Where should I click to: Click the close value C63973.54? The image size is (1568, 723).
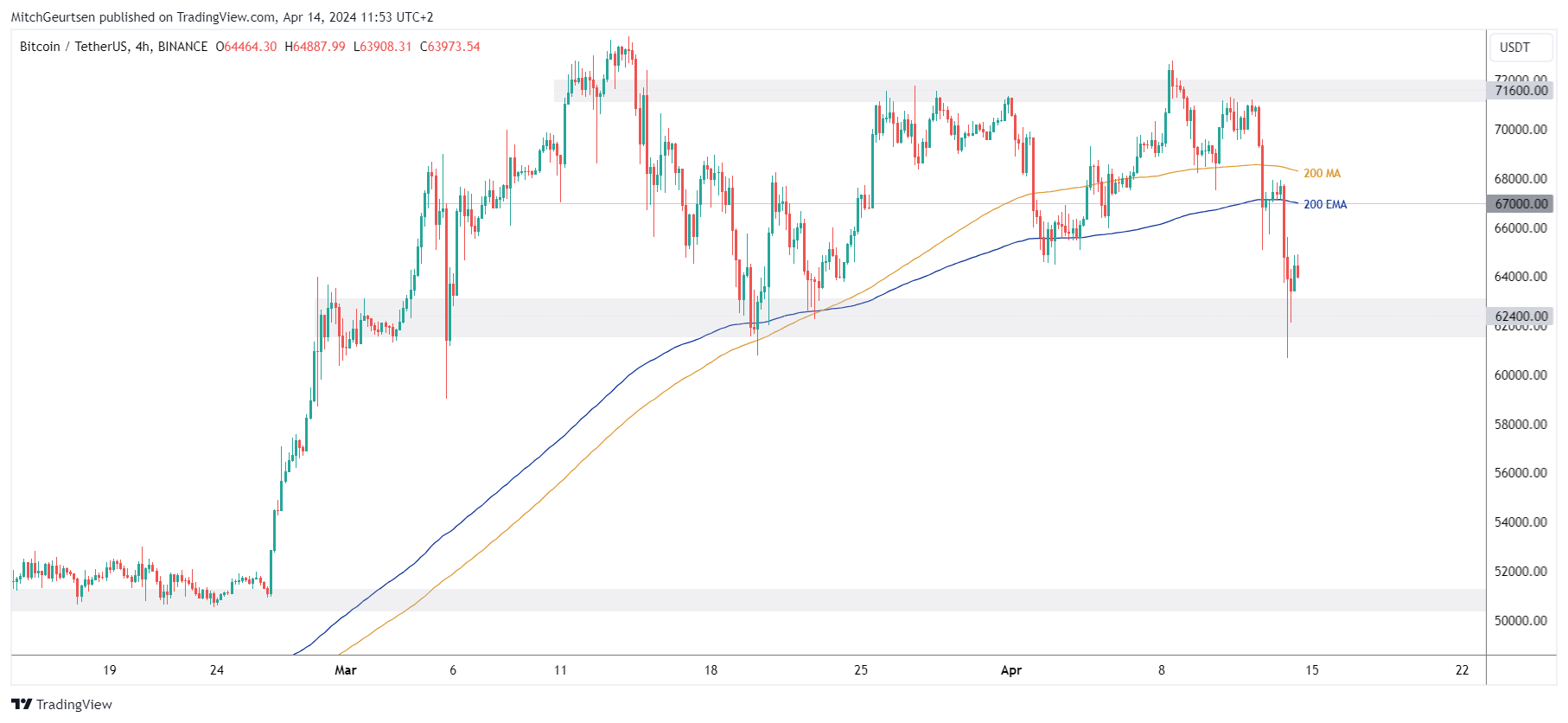coord(449,47)
